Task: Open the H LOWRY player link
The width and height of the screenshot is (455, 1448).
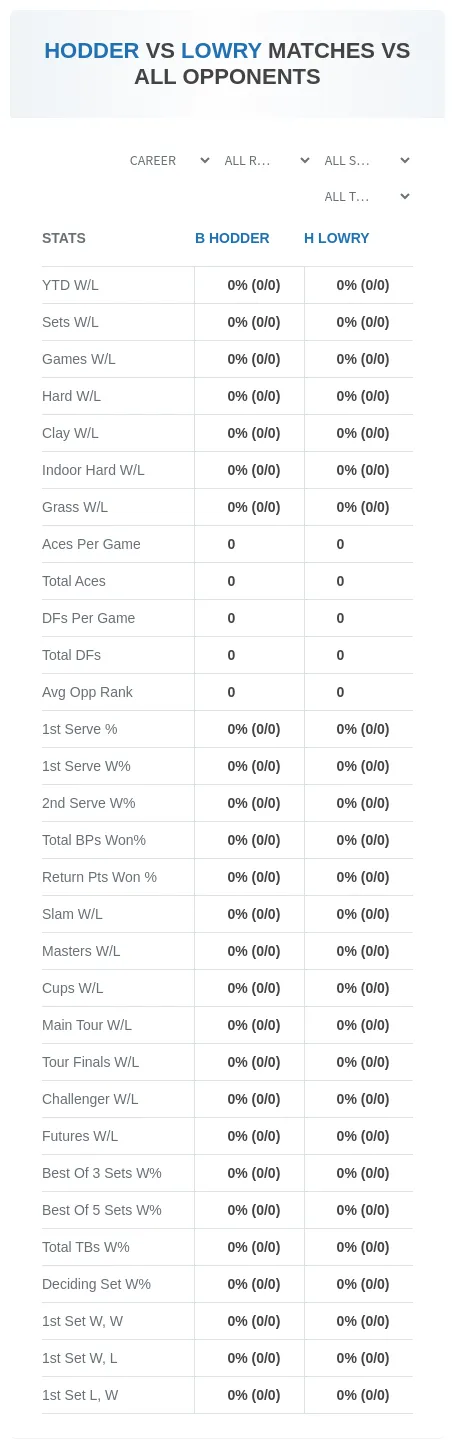Action: (337, 238)
